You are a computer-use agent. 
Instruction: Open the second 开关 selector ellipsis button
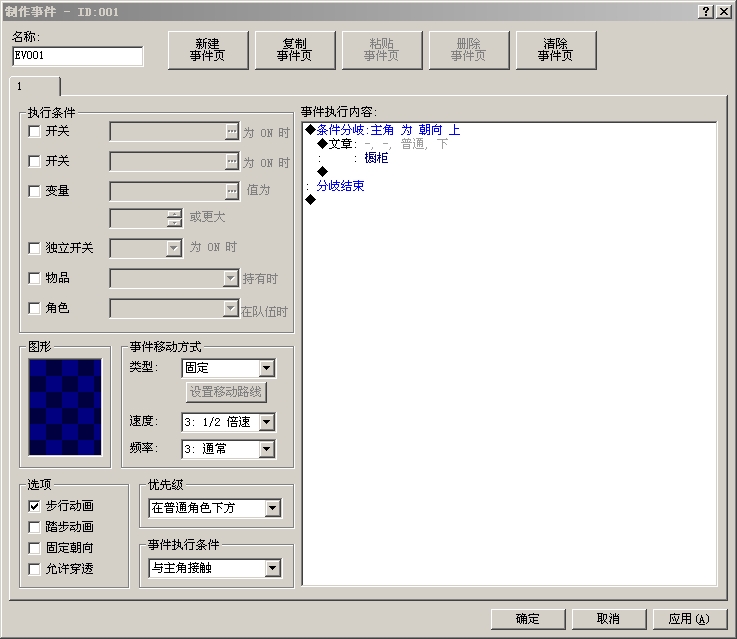point(232,162)
